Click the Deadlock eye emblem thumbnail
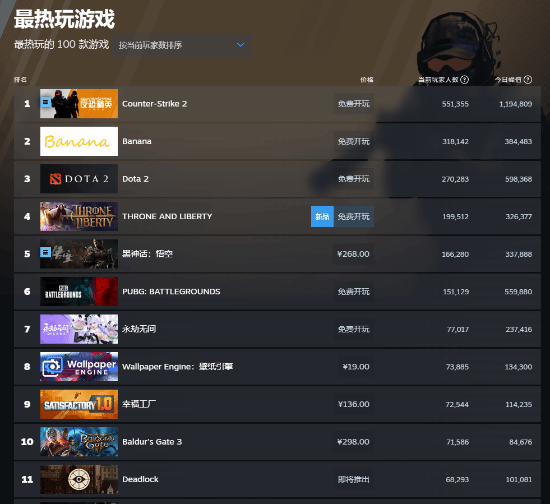Screen dimensions: 550x504 coord(79,479)
